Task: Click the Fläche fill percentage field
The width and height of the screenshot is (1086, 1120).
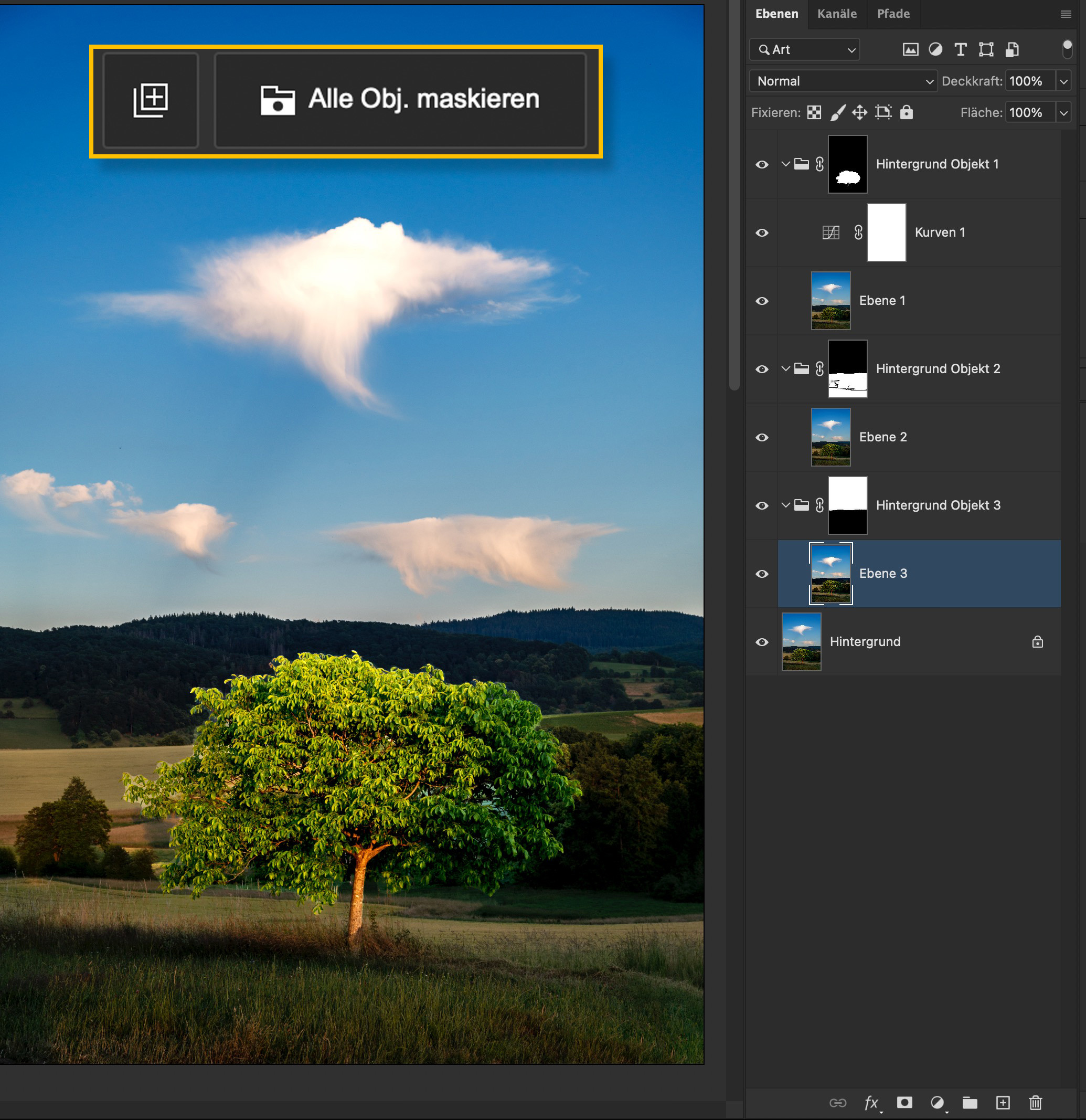Action: [x=1028, y=112]
